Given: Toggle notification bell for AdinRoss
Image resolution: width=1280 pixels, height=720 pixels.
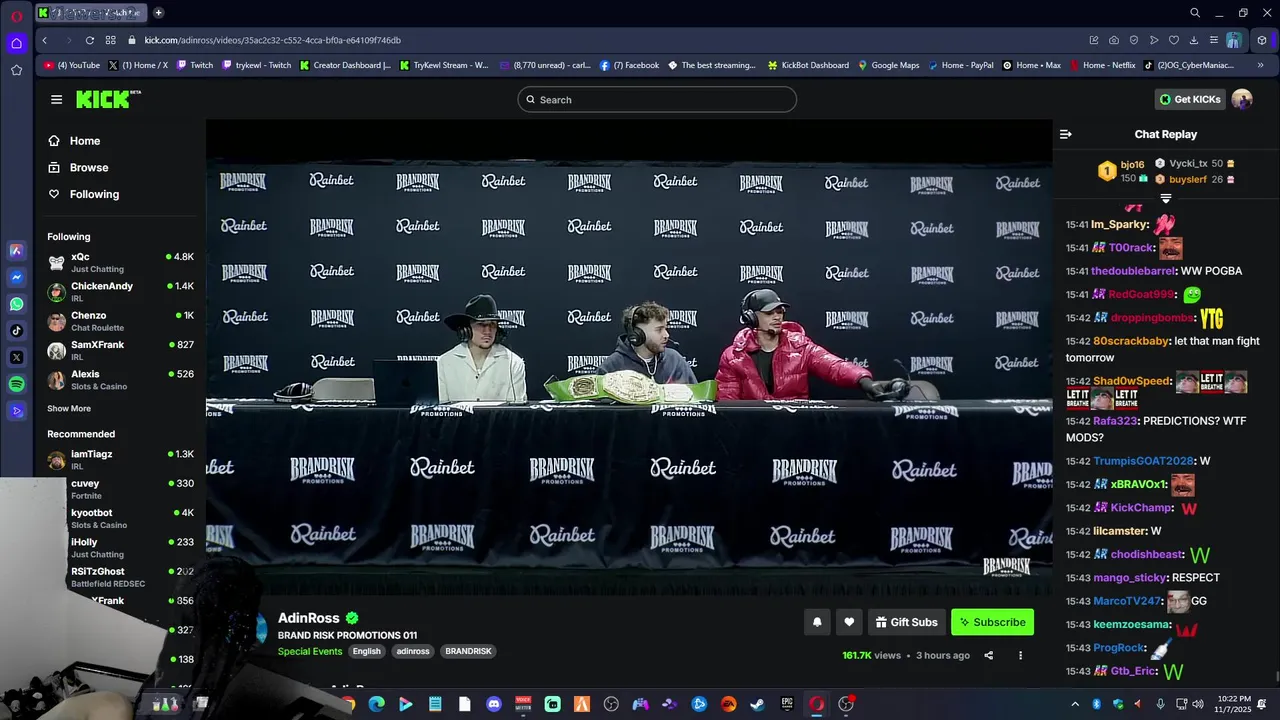Looking at the screenshot, I should pos(817,622).
